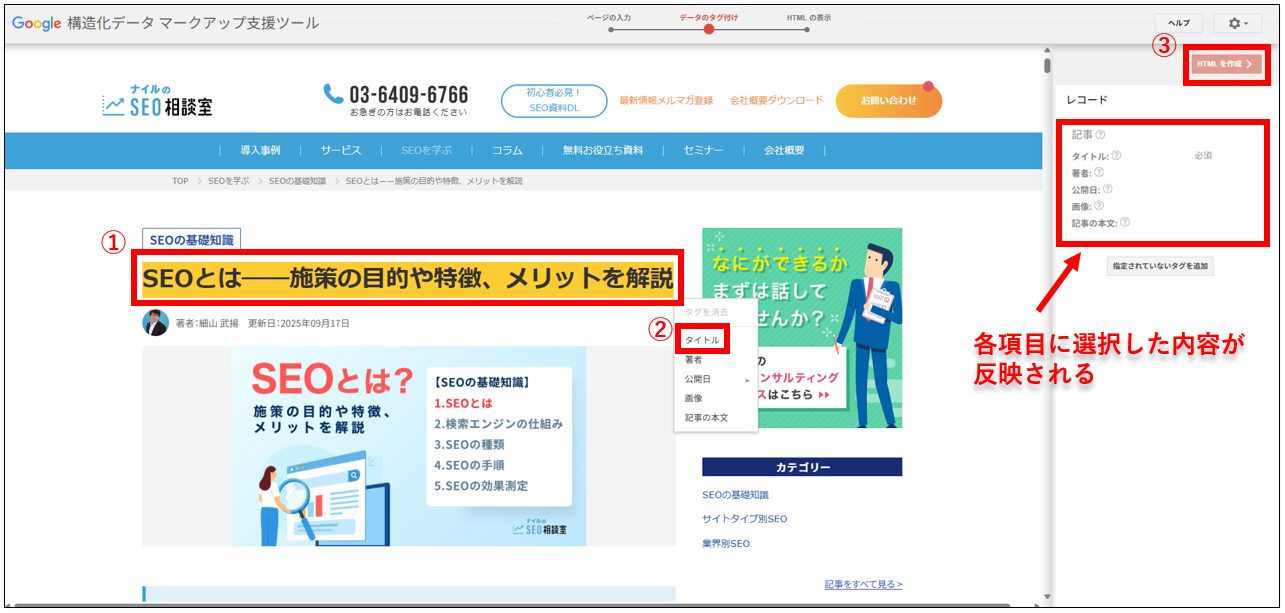Click the help icon beside 著者 field
The width and height of the screenshot is (1285, 613).
point(1099,172)
